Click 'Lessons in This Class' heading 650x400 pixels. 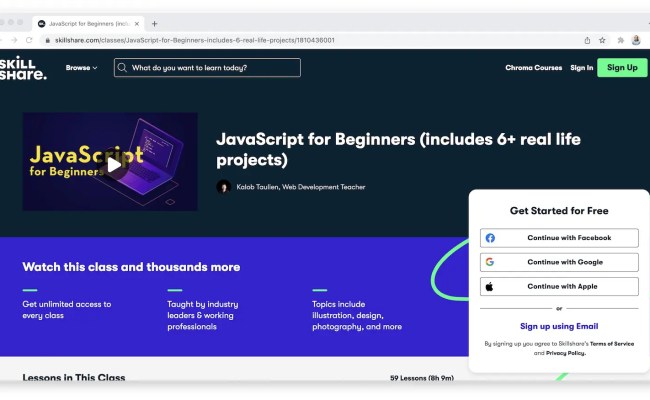(x=74, y=377)
